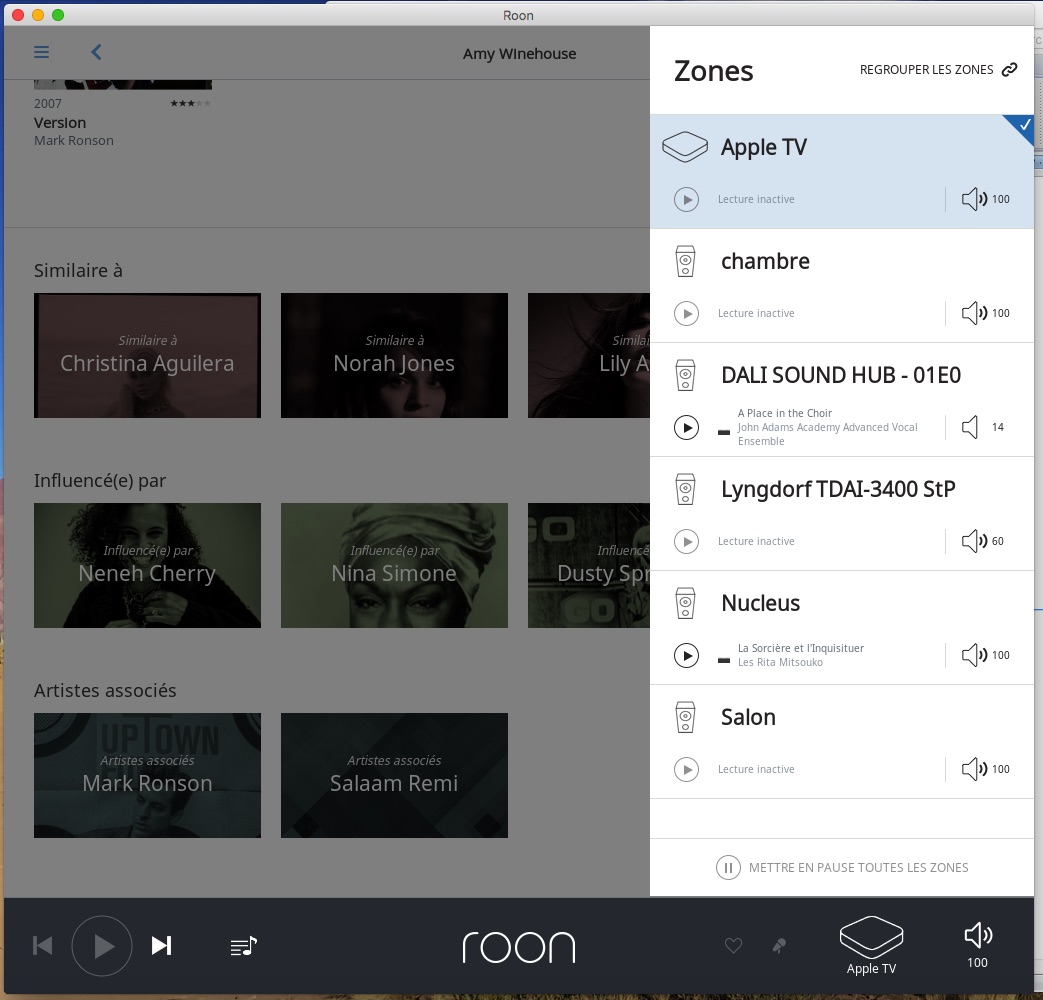
Task: Click the main play button in footer
Action: point(102,945)
